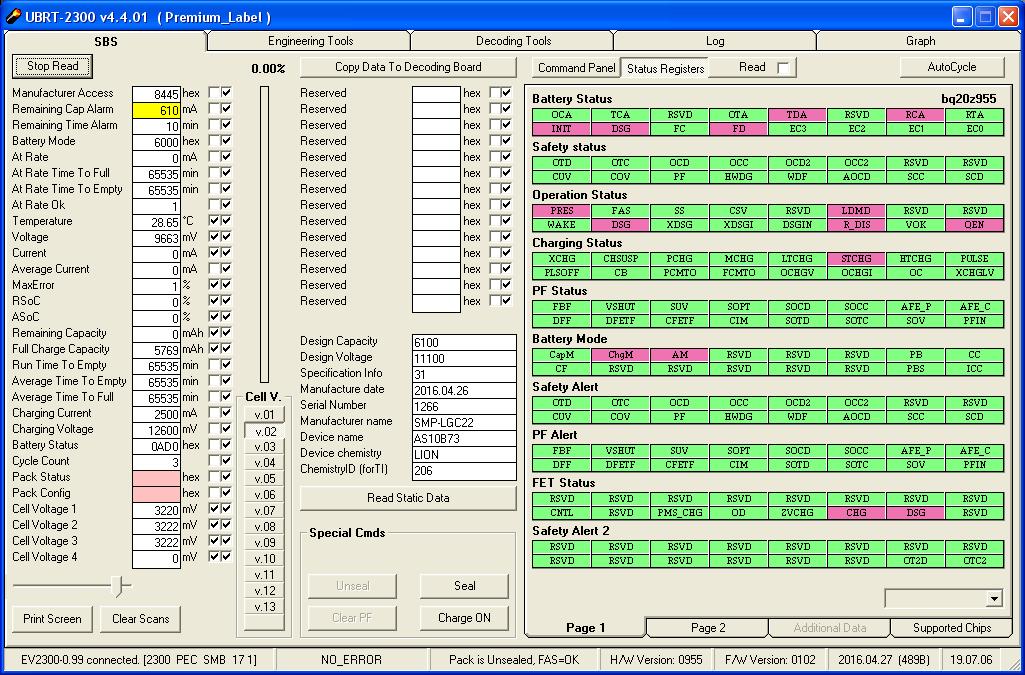
Task: Click the Seal button
Action: click(464, 586)
